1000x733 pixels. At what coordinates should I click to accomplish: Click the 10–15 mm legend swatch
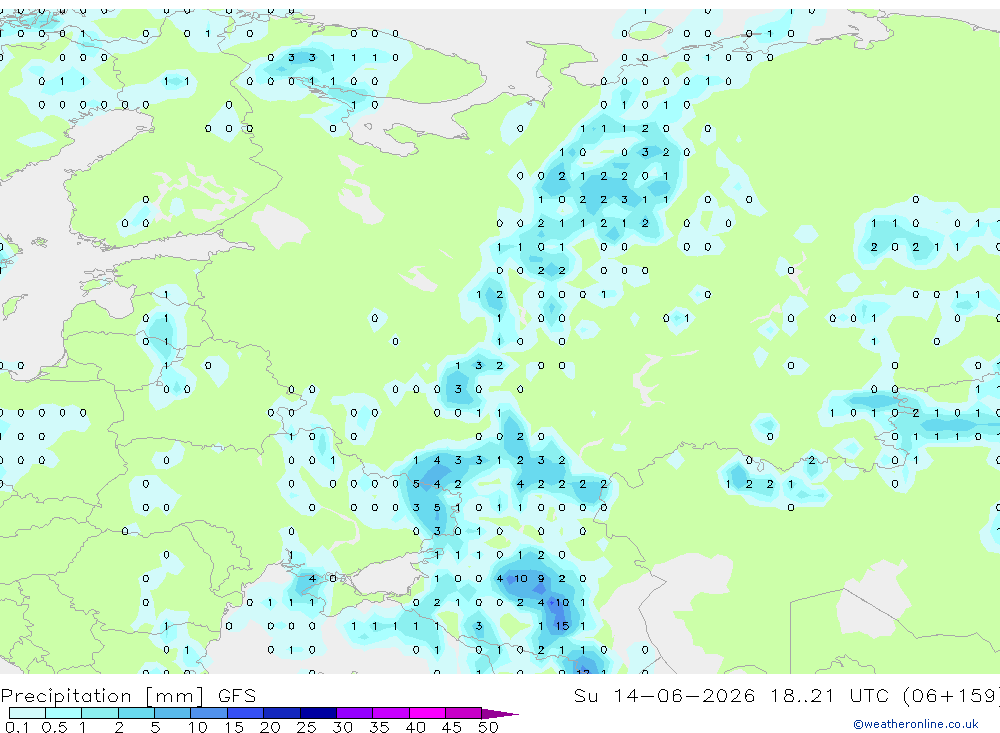click(x=209, y=713)
